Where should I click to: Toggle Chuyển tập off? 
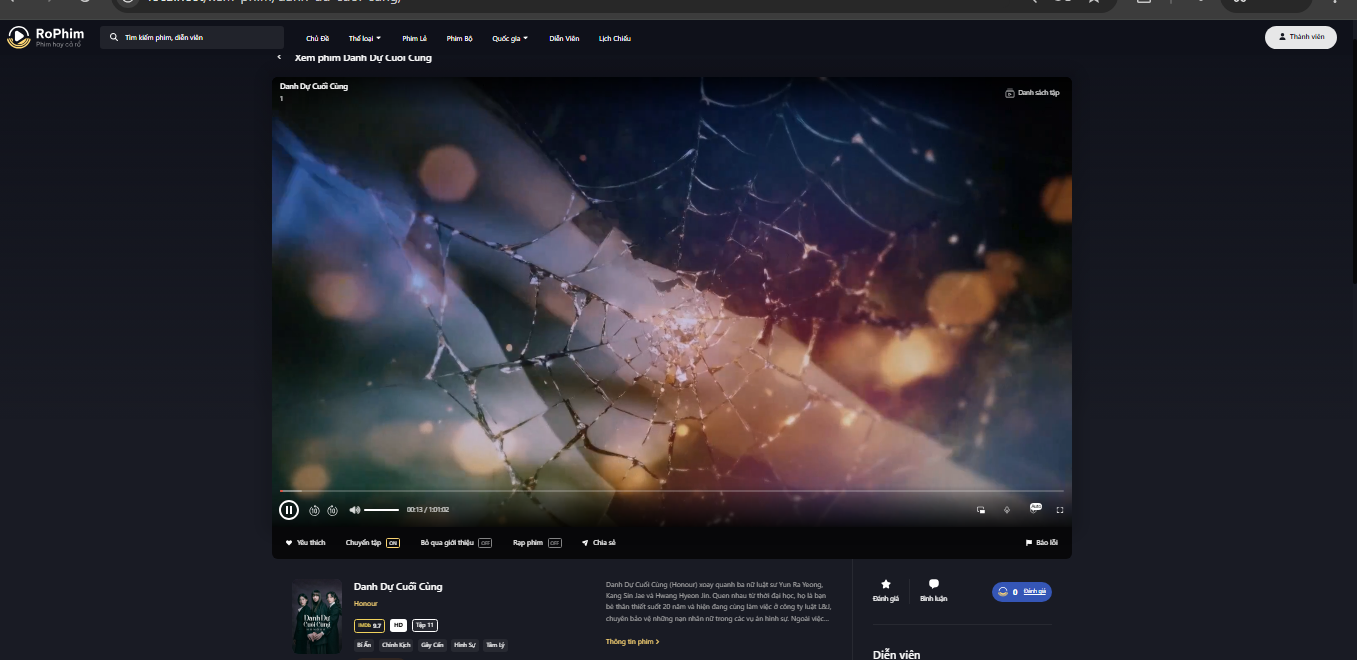point(392,543)
